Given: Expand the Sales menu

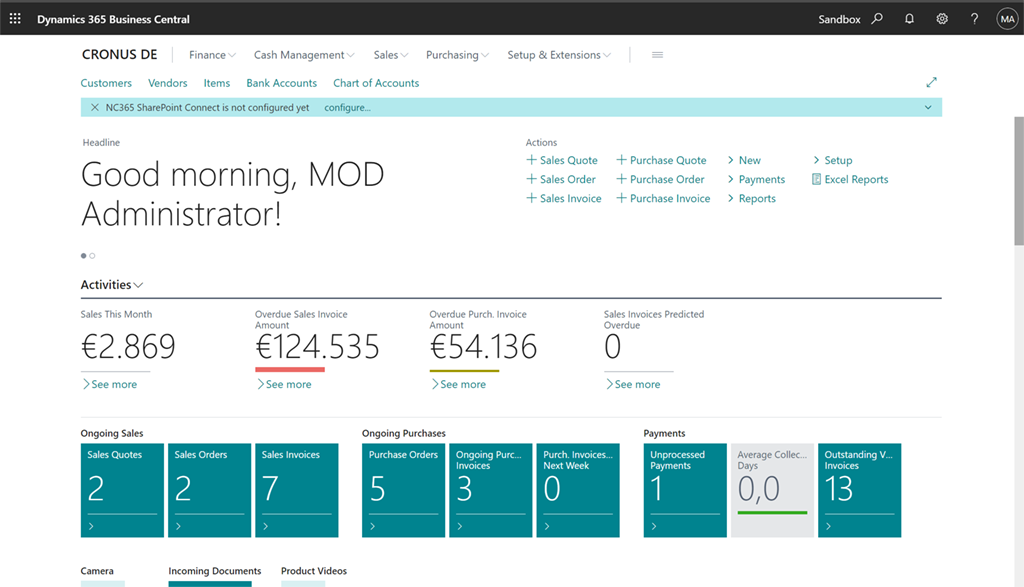Looking at the screenshot, I should coord(391,55).
